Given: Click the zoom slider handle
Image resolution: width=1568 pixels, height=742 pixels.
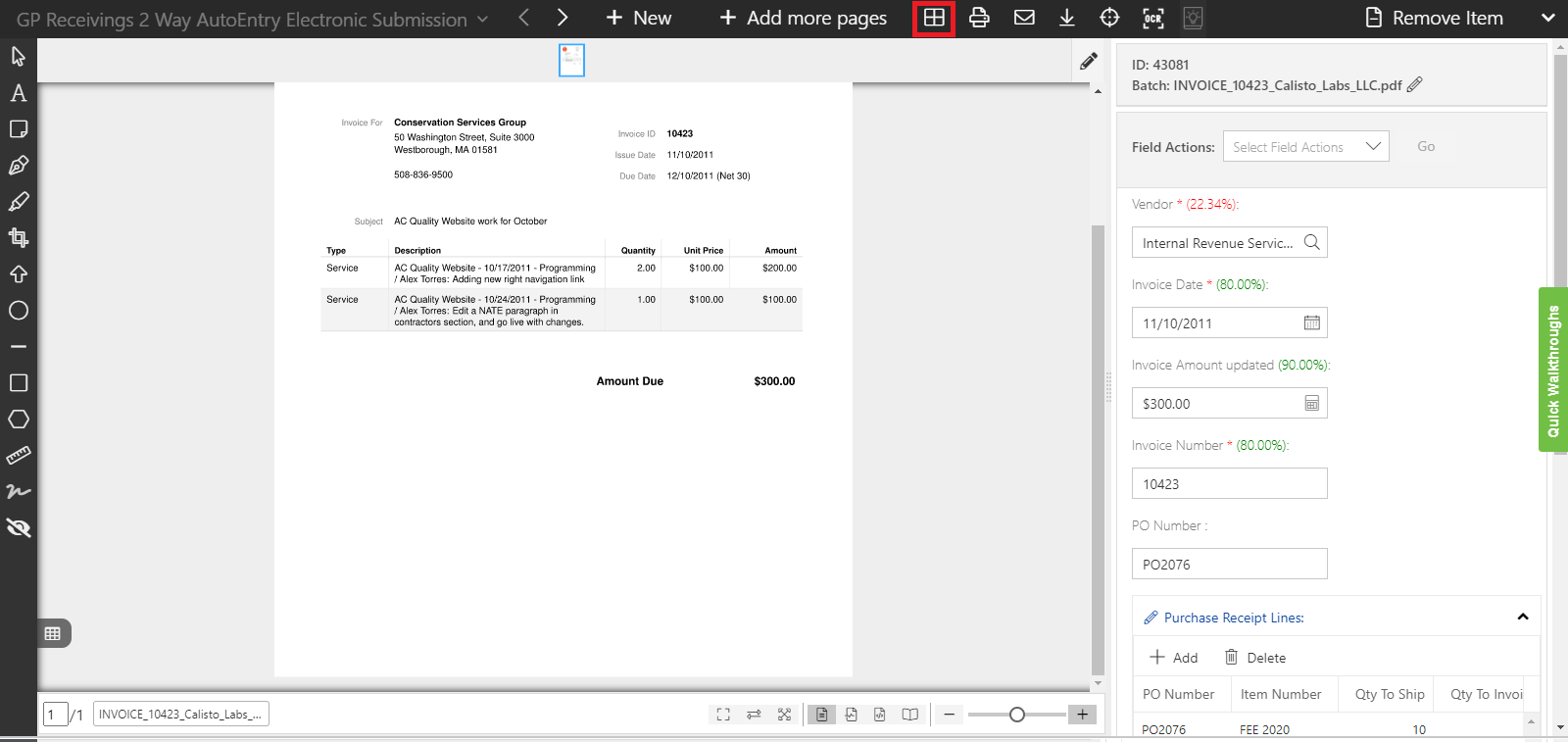Looking at the screenshot, I should point(1017,715).
